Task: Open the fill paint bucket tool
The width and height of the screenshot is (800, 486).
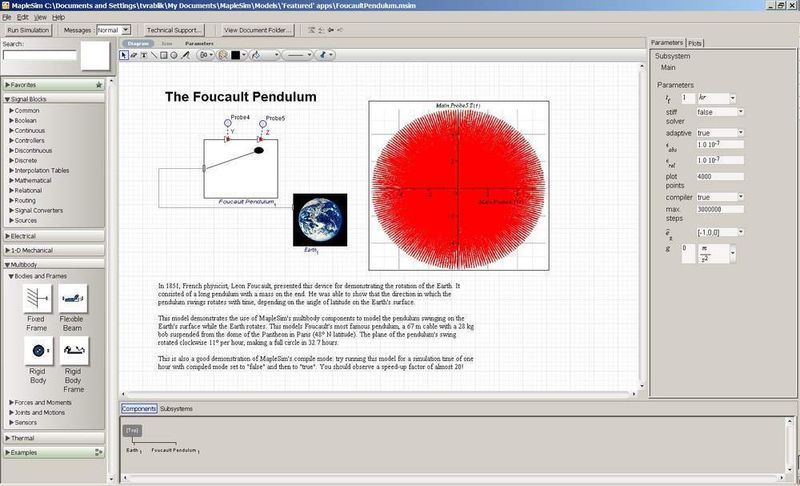Action: (256, 55)
